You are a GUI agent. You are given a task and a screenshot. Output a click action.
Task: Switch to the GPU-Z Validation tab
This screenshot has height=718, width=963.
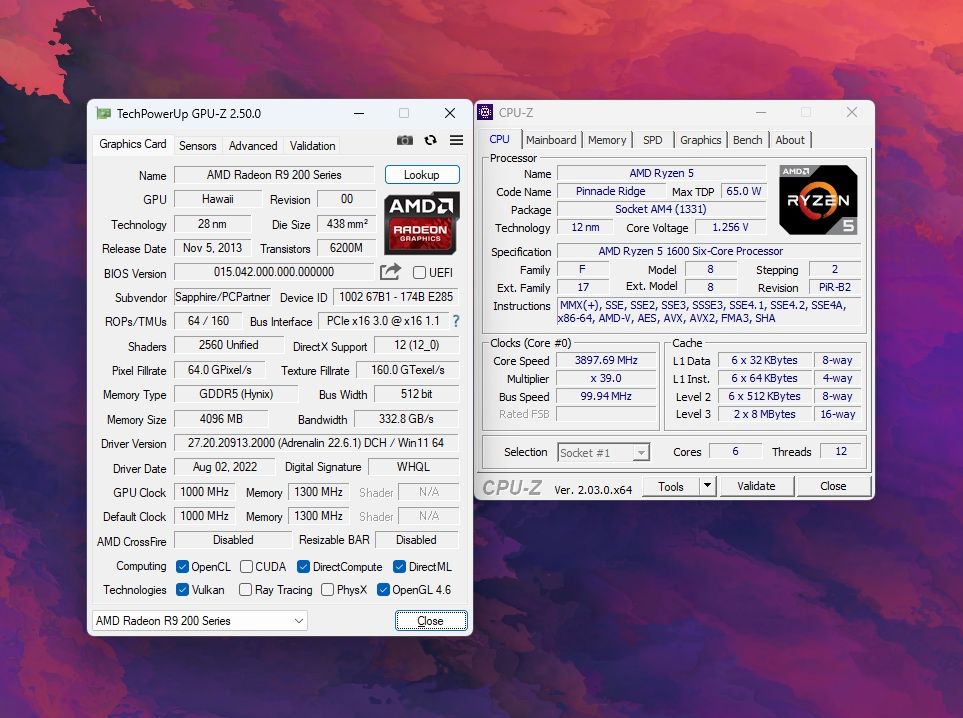313,146
